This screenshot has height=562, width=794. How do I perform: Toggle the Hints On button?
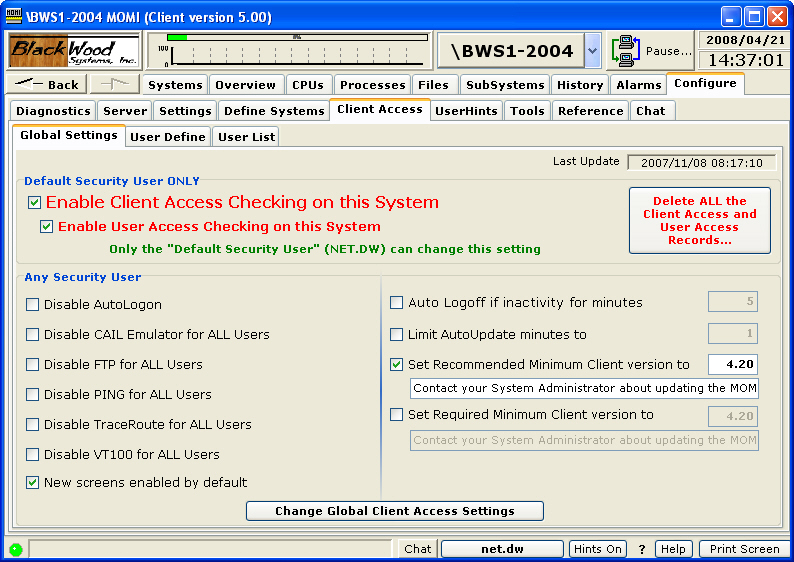pos(598,549)
